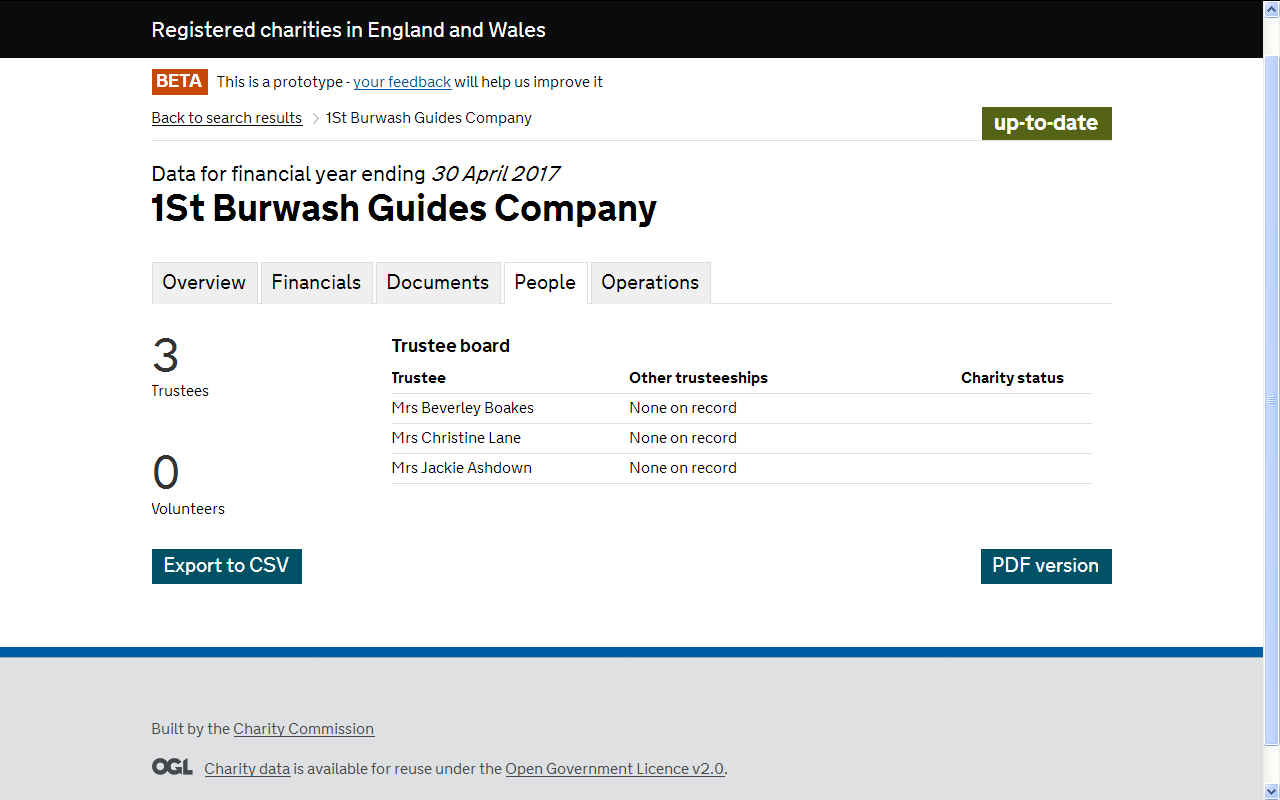Image resolution: width=1280 pixels, height=800 pixels.
Task: Click the breadcrumb '1St Burwash Guides Company'
Action: 429,118
